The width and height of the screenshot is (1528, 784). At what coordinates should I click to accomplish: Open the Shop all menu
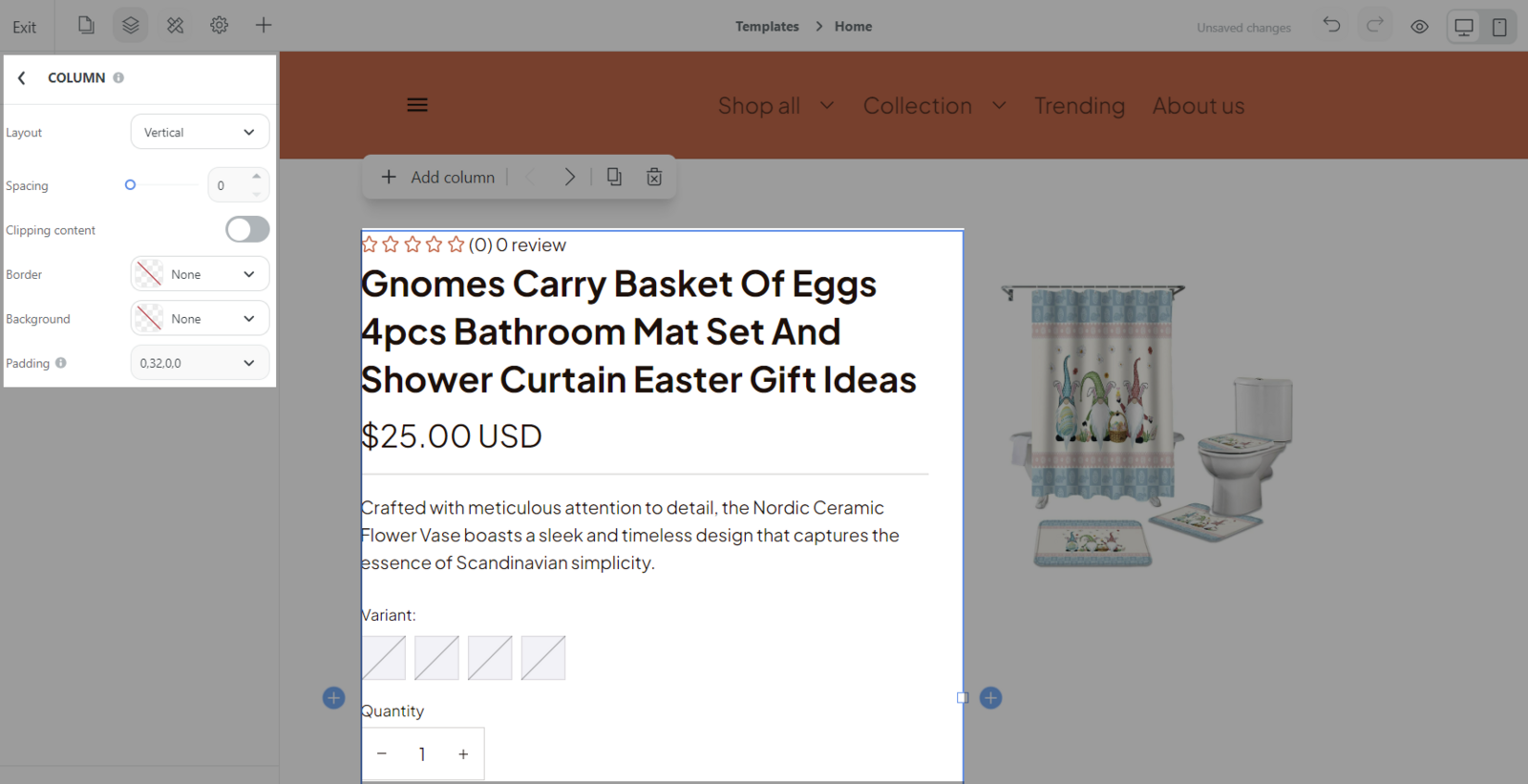click(759, 106)
